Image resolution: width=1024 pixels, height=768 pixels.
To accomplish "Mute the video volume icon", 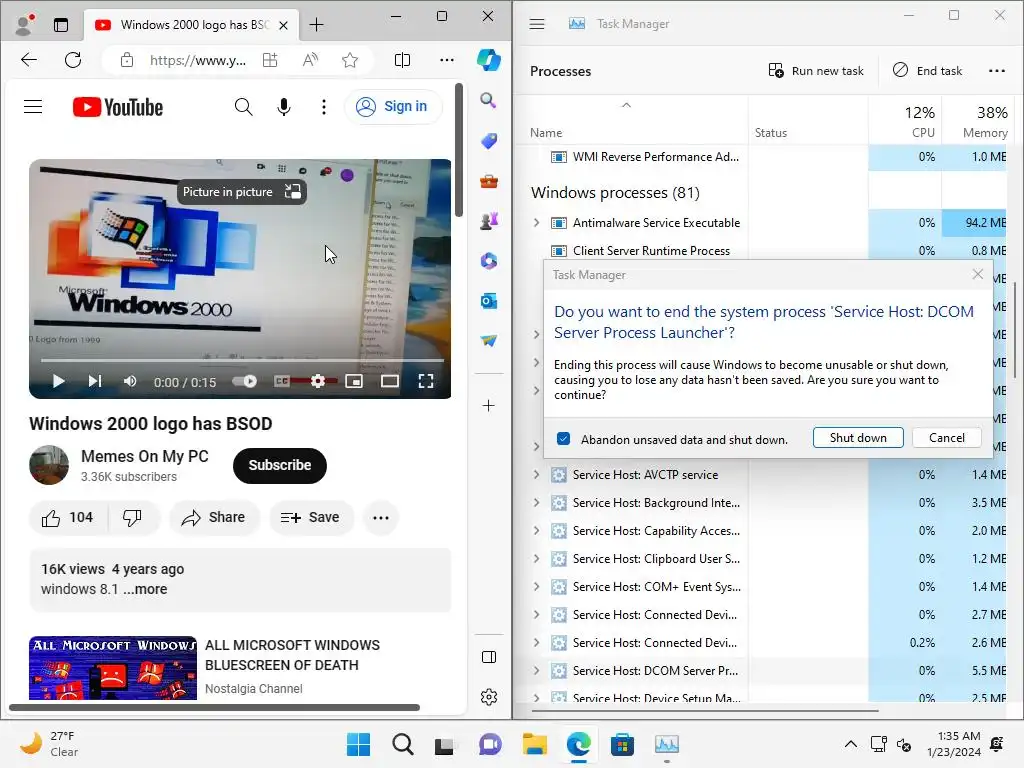I will pyautogui.click(x=130, y=381).
